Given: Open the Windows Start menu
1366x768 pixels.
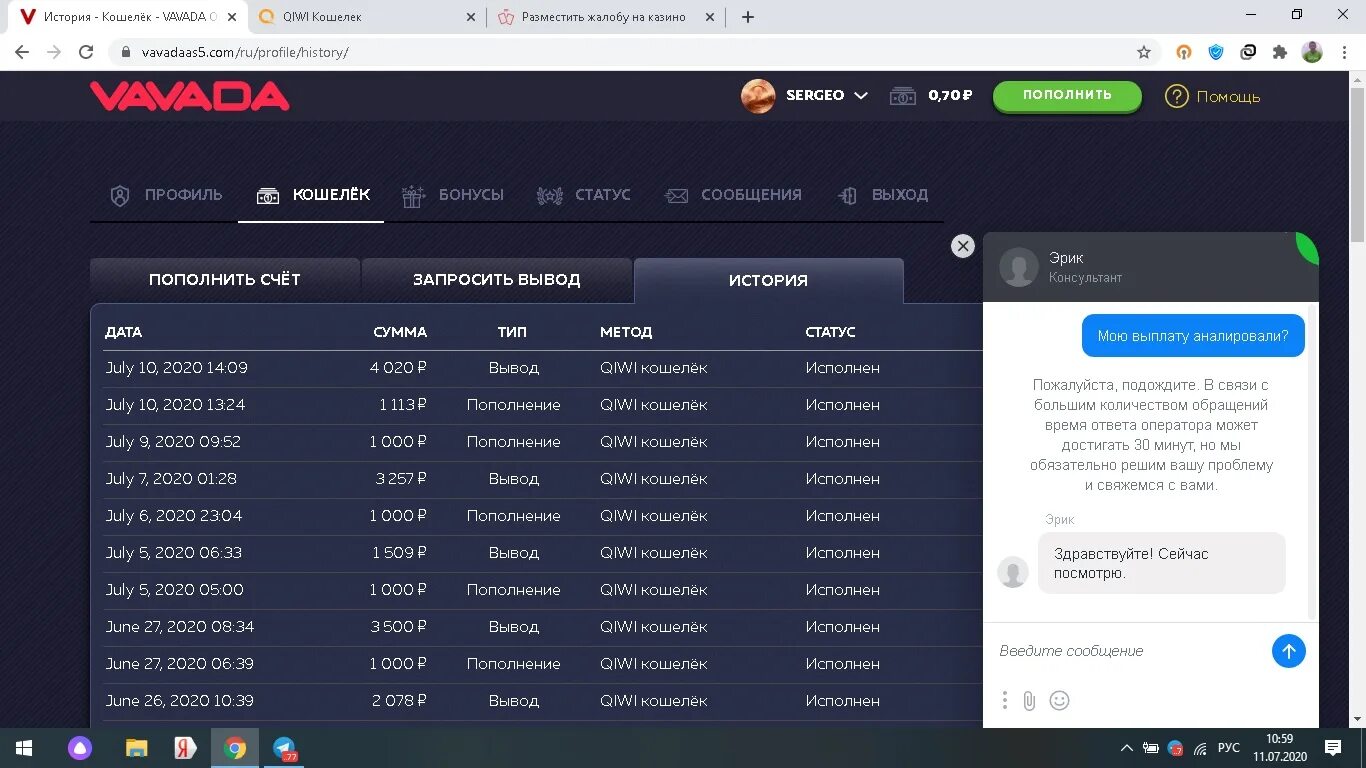Looking at the screenshot, I should point(23,748).
